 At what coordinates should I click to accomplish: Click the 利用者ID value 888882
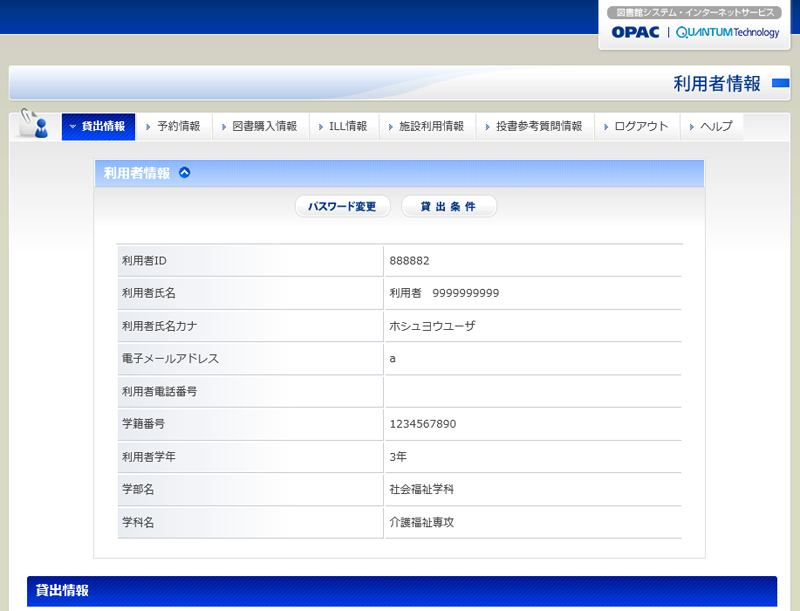click(409, 261)
